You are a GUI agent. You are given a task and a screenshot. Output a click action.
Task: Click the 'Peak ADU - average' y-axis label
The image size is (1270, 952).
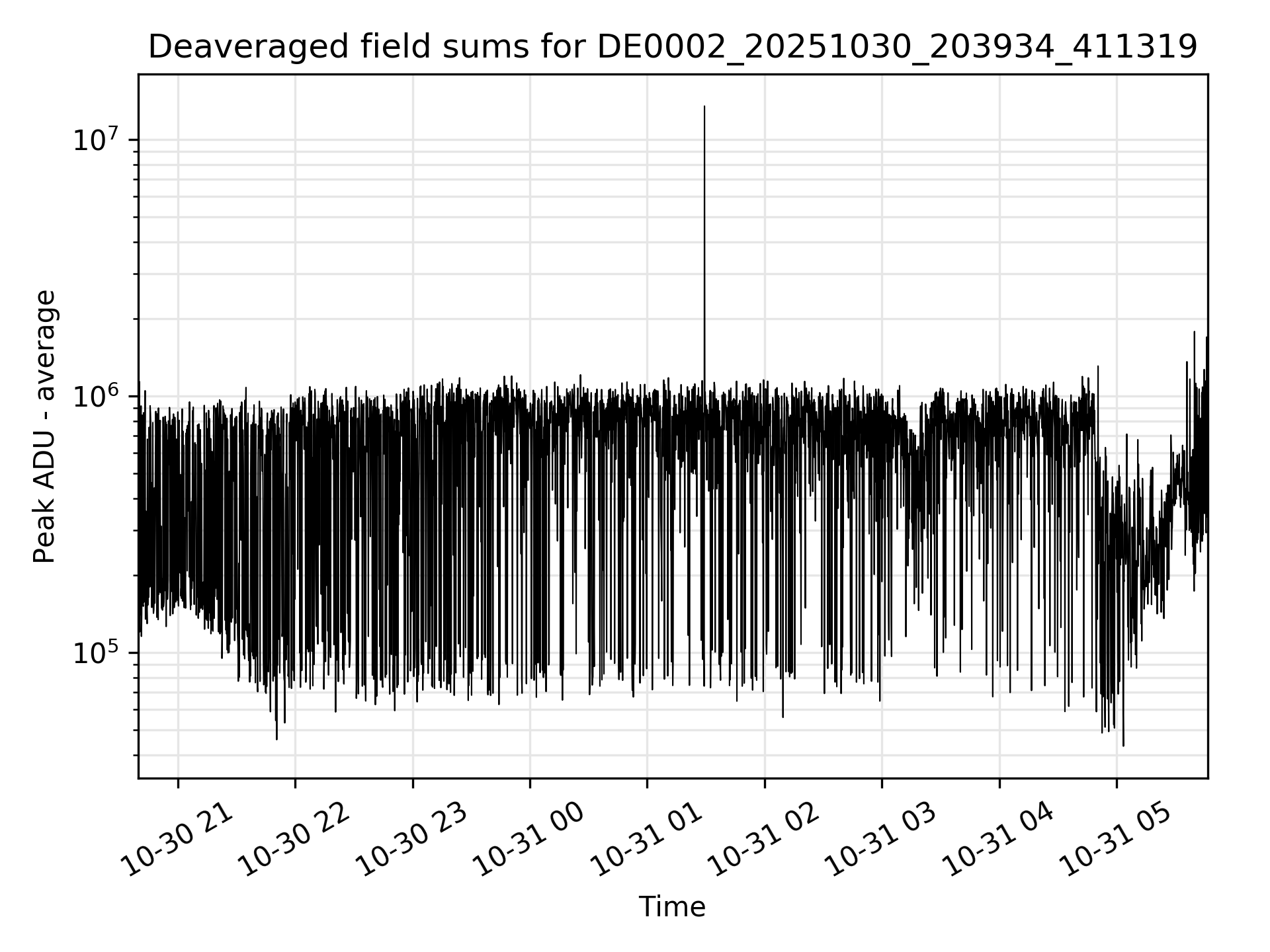tap(45, 426)
